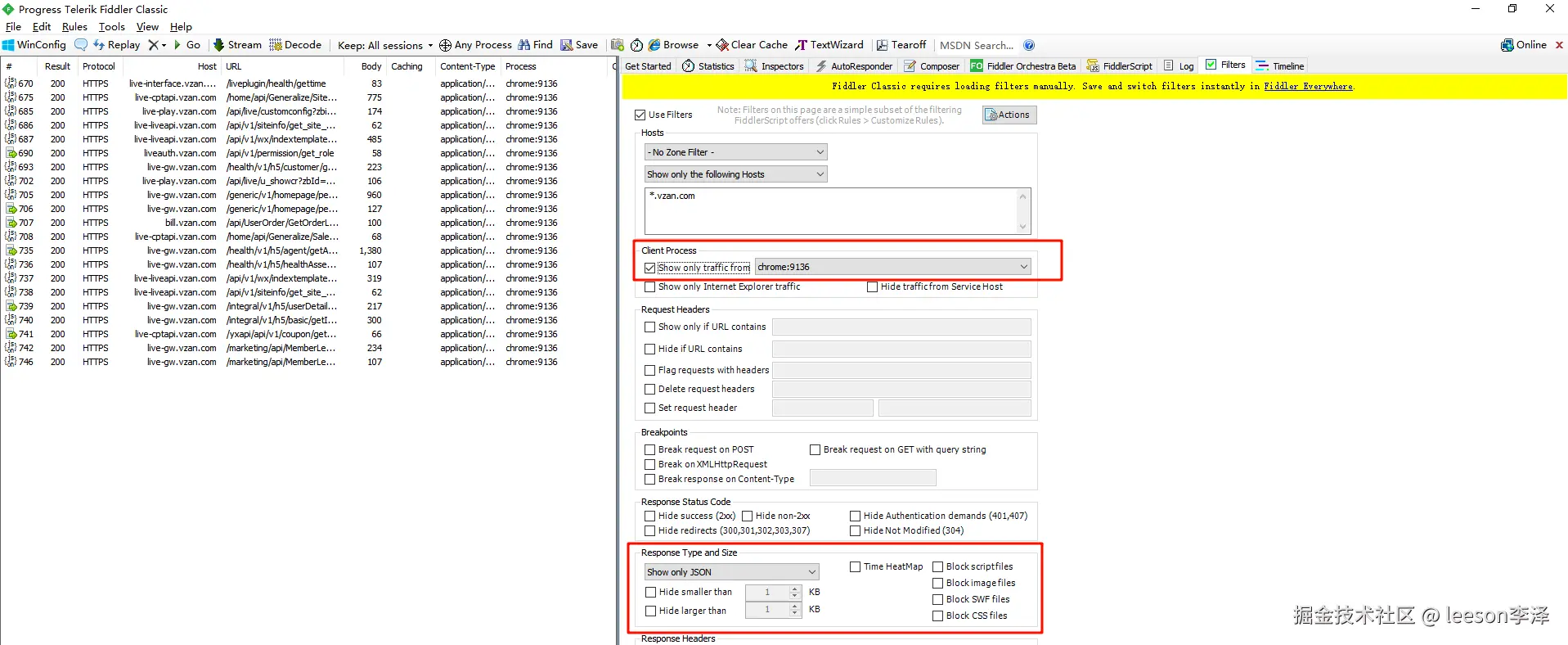Open the Browse dropdown arrow
The width and height of the screenshot is (1568, 645).
708,45
